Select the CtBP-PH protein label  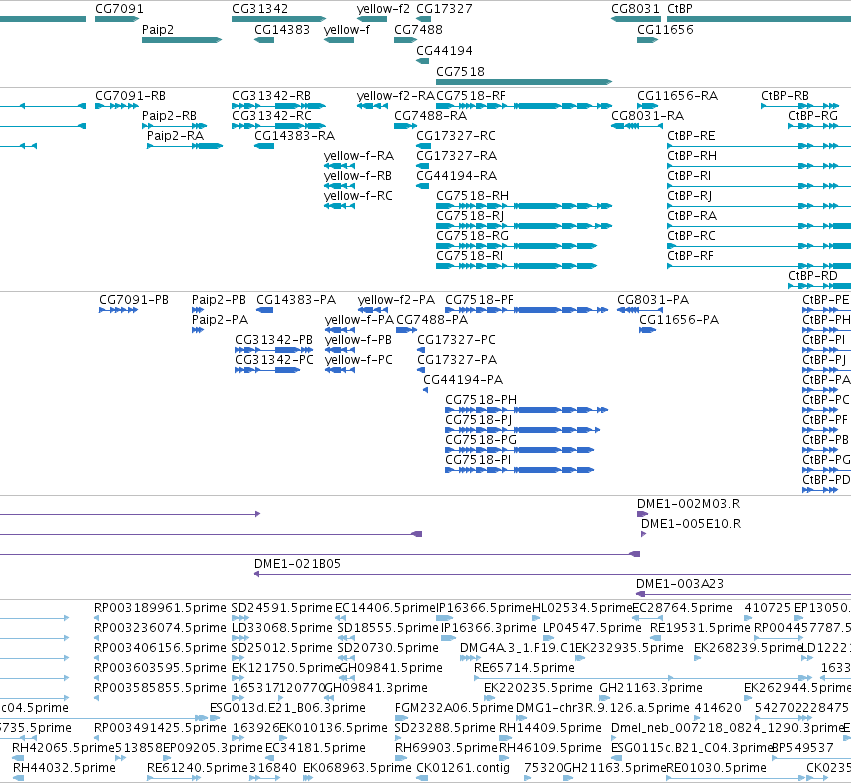826,320
